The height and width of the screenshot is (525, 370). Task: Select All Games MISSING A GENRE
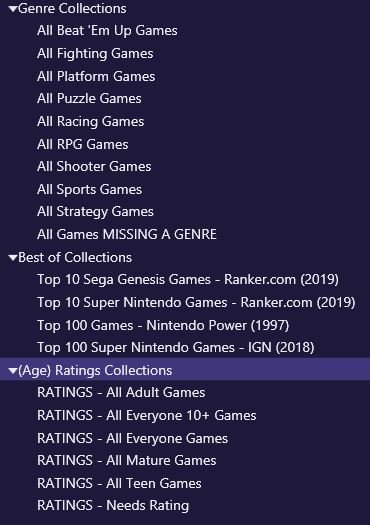[127, 234]
